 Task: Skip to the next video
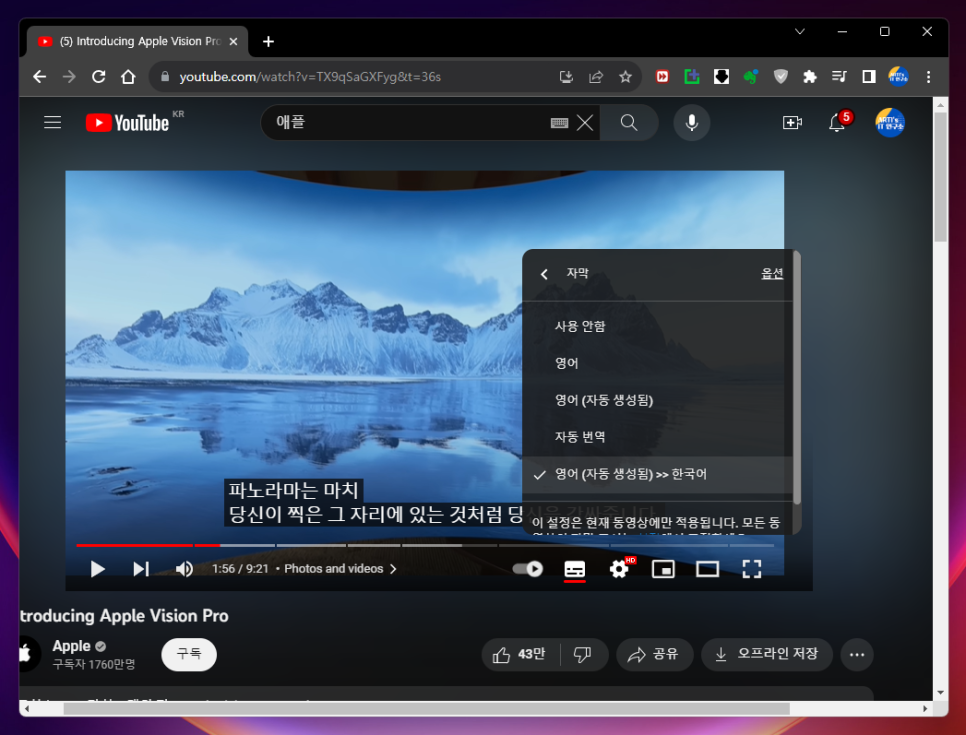pyautogui.click(x=141, y=569)
